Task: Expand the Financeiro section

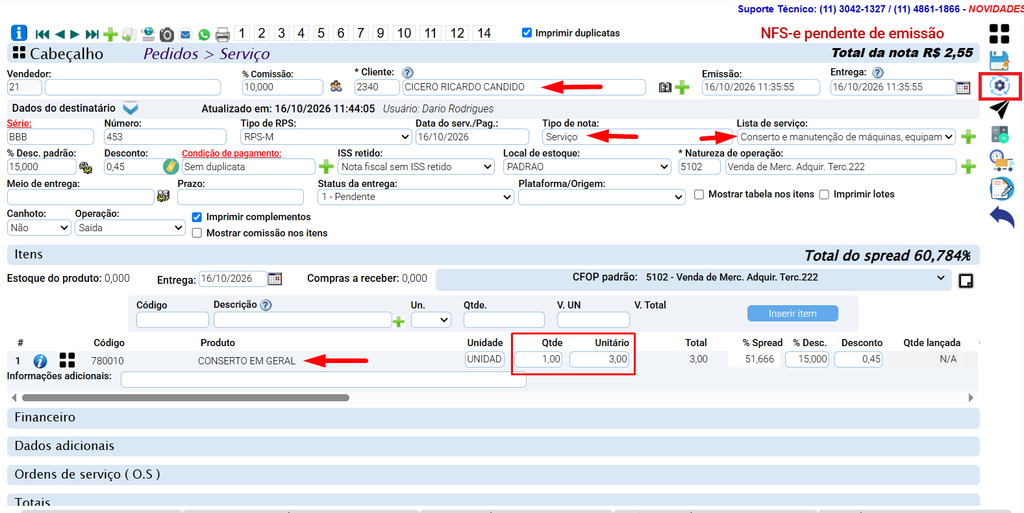Action: click(493, 418)
